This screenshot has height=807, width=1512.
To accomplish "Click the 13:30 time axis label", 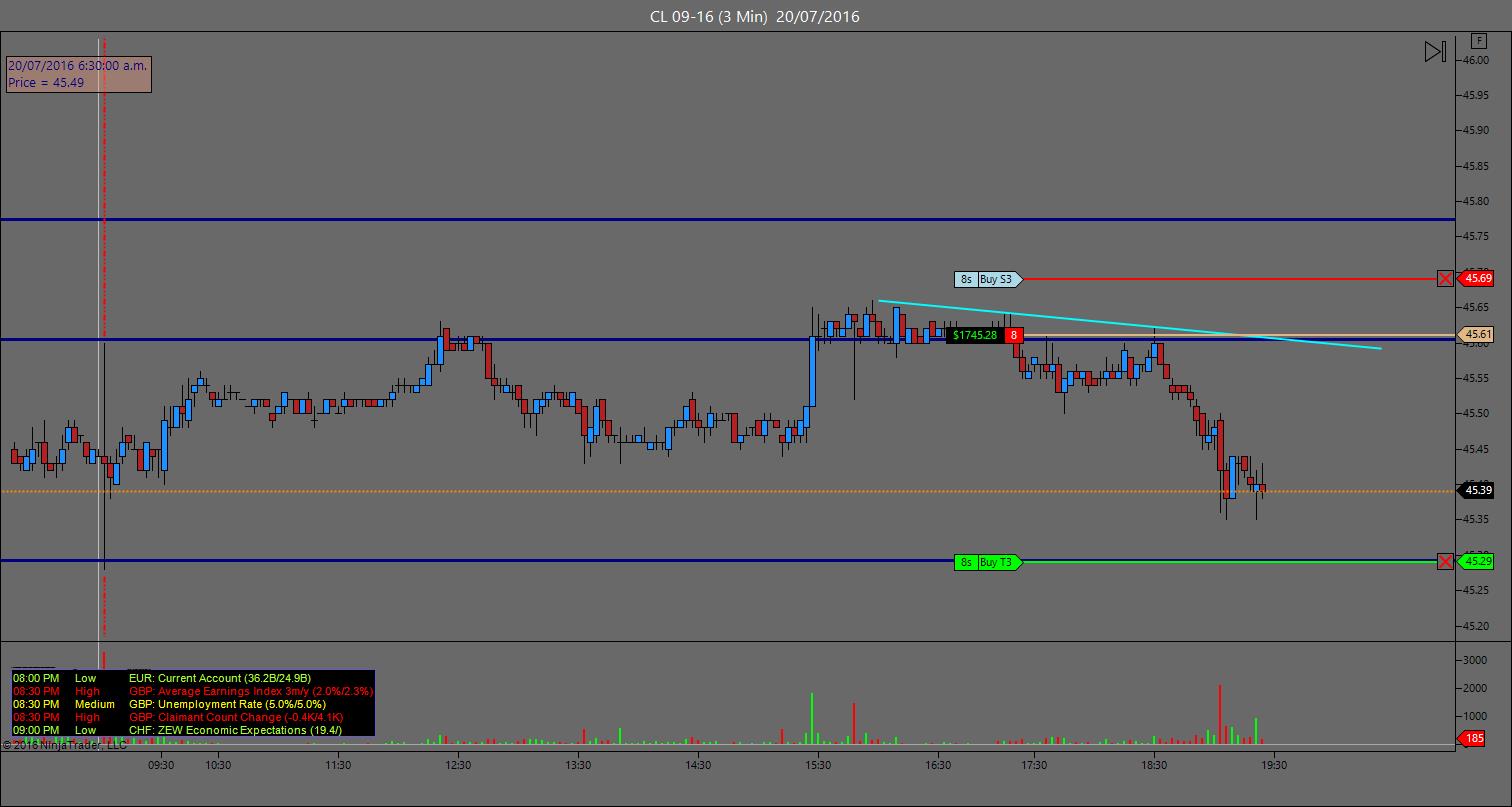I will pos(578,765).
